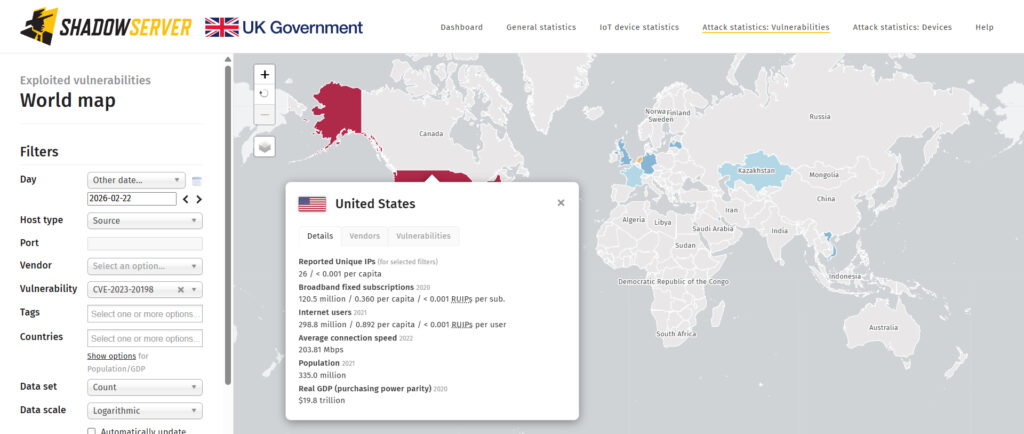This screenshot has height=434, width=1024.
Task: Click the Port input field
Action: (x=145, y=243)
